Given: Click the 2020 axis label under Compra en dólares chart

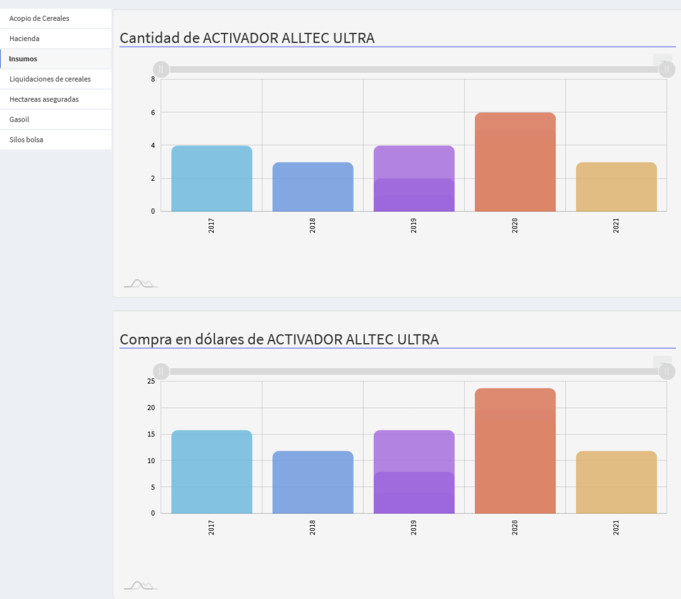Looking at the screenshot, I should pos(515,528).
